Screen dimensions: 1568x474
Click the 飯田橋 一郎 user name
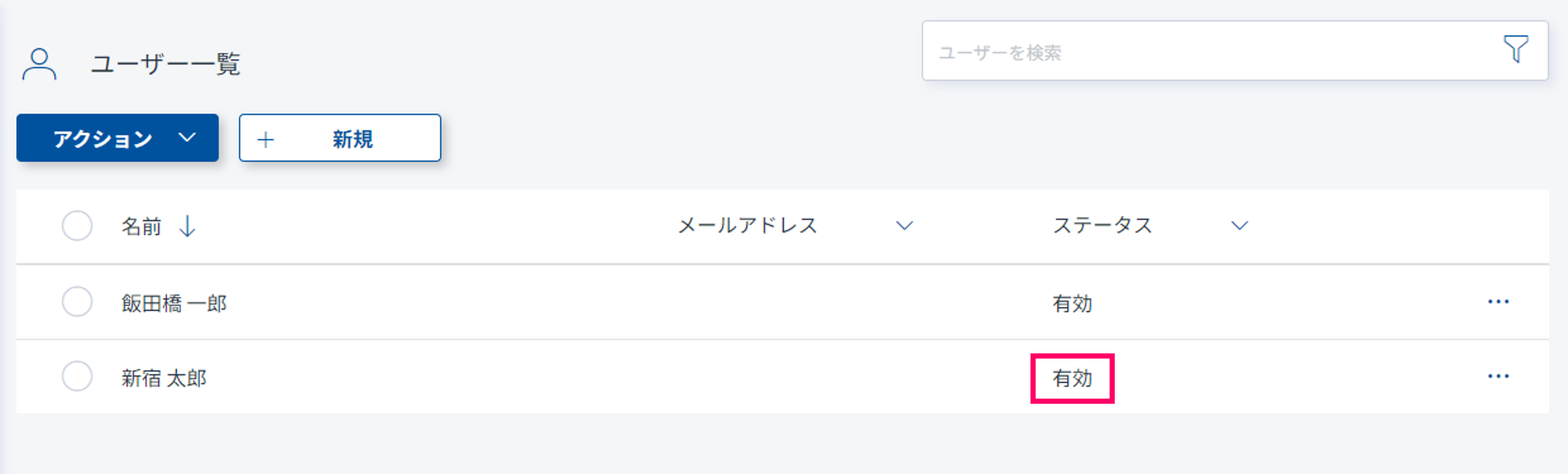(x=174, y=303)
